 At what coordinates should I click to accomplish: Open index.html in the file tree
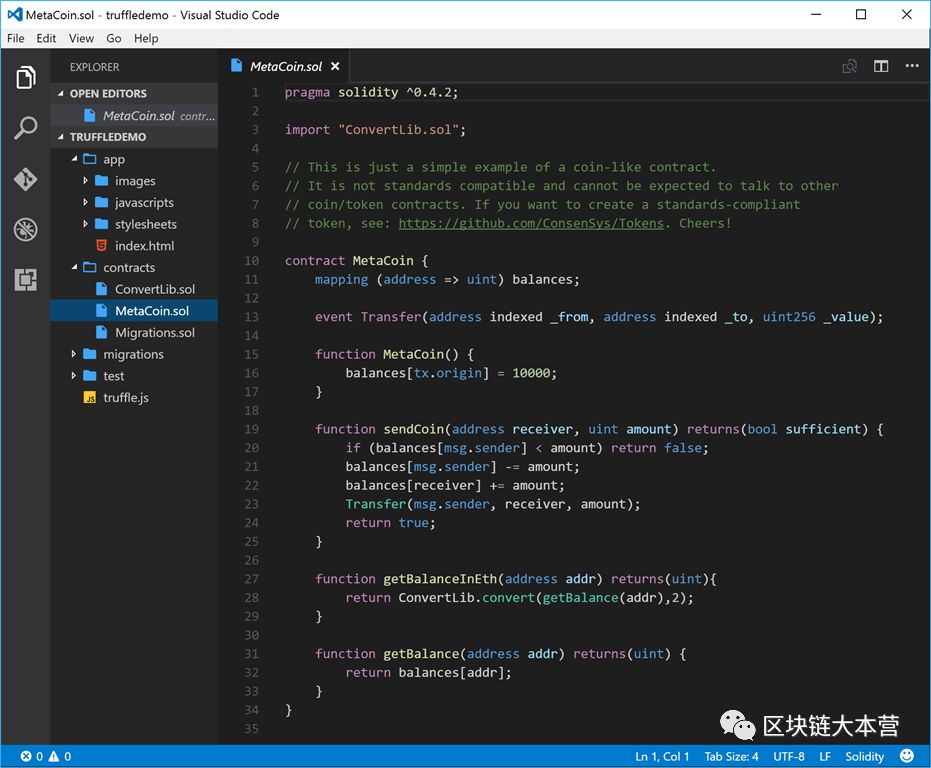pos(144,246)
